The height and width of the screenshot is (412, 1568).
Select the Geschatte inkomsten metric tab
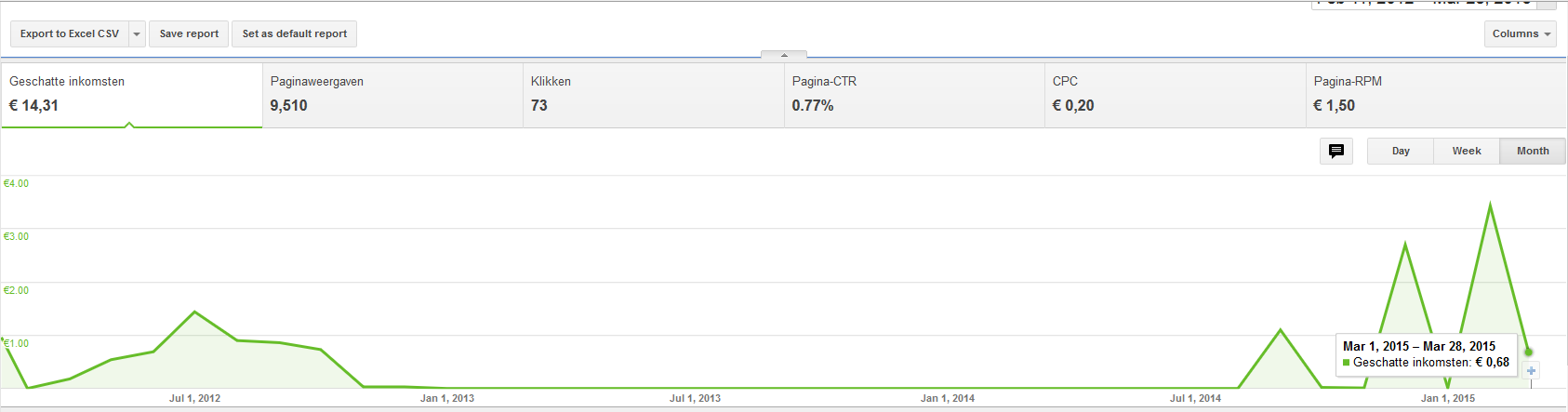point(131,95)
